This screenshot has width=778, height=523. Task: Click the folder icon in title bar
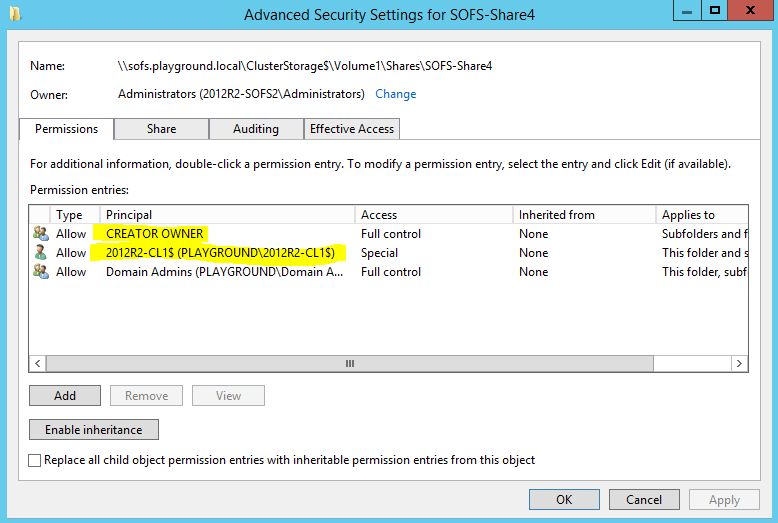[15, 14]
